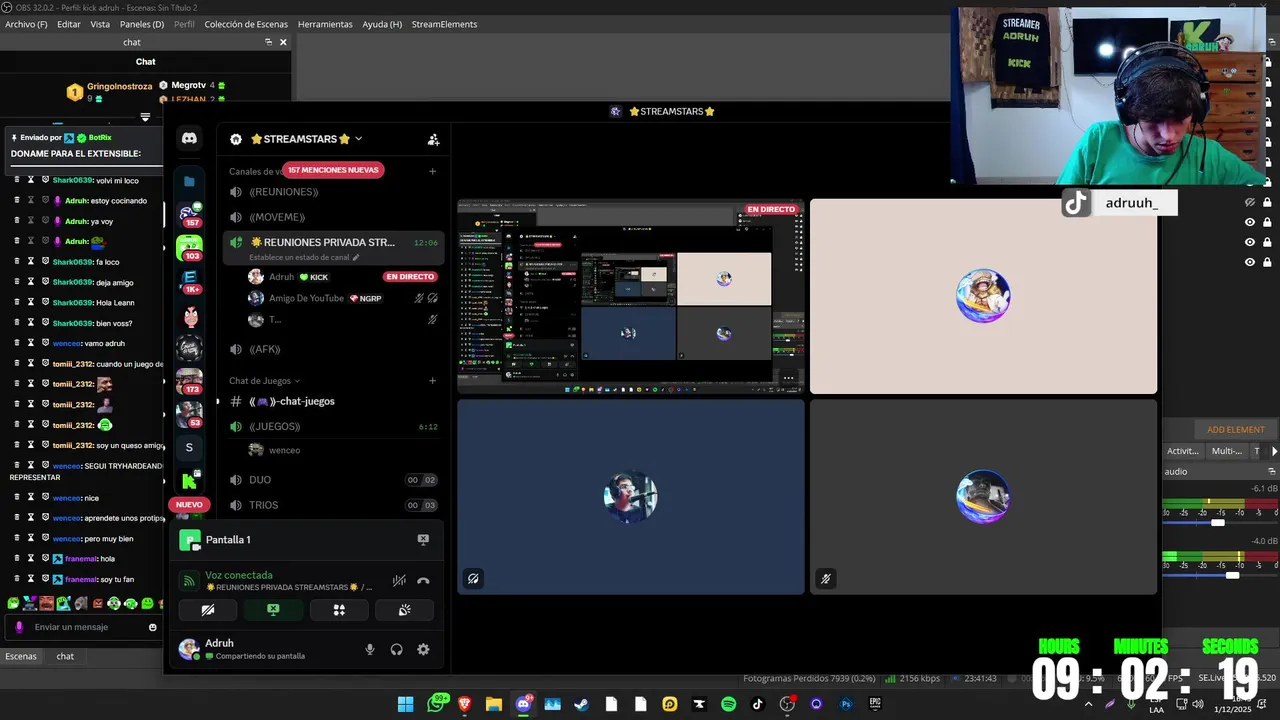The image size is (1280, 720).
Task: Disconnect from the voice call
Action: point(423,580)
